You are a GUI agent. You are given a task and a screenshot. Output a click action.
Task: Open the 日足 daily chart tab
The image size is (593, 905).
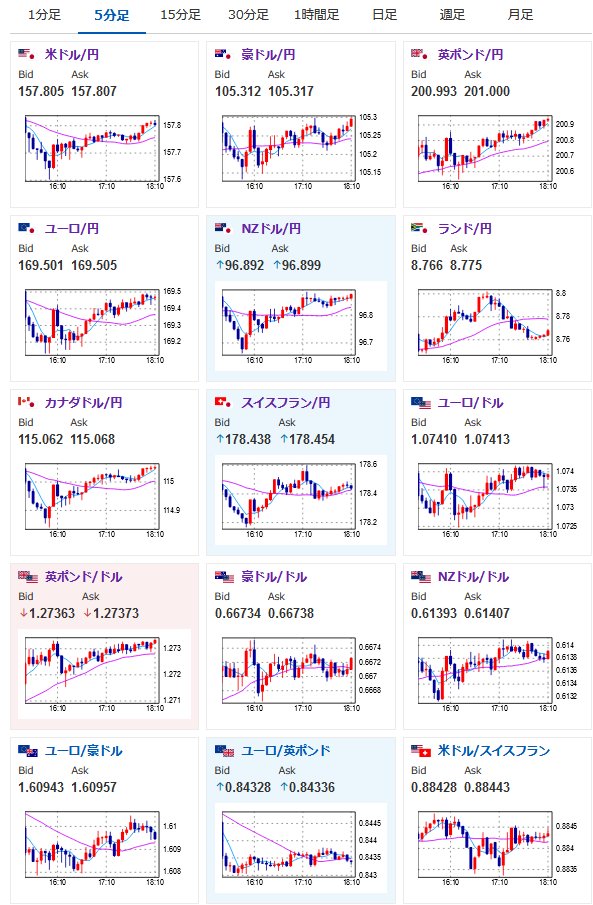click(385, 14)
